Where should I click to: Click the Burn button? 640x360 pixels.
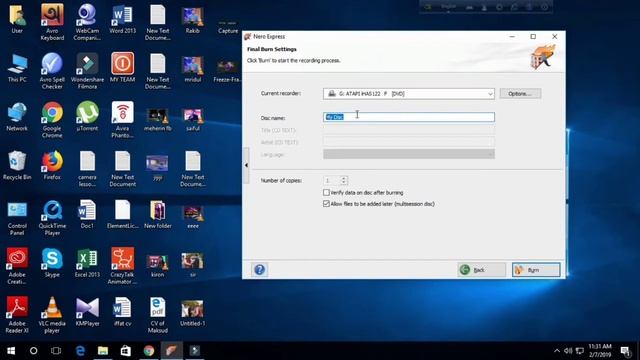(x=536, y=270)
